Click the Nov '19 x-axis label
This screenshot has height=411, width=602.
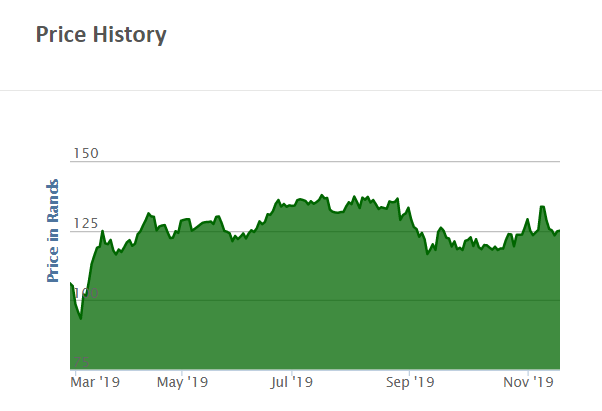click(x=528, y=382)
